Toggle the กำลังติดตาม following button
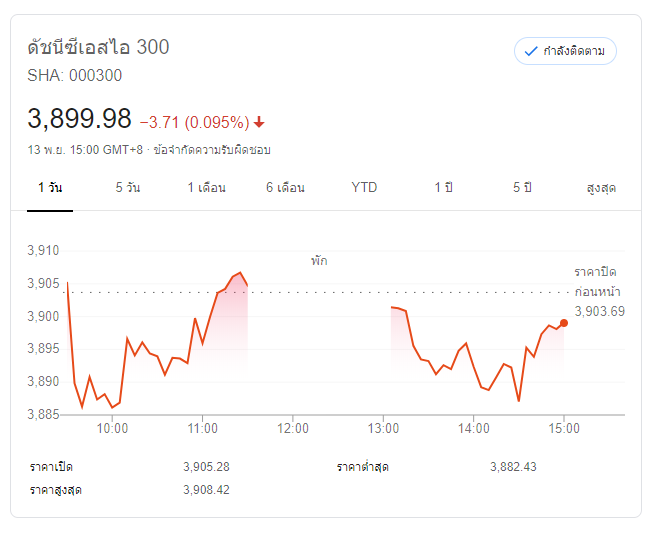Image resolution: width=654 pixels, height=533 pixels. (565, 51)
